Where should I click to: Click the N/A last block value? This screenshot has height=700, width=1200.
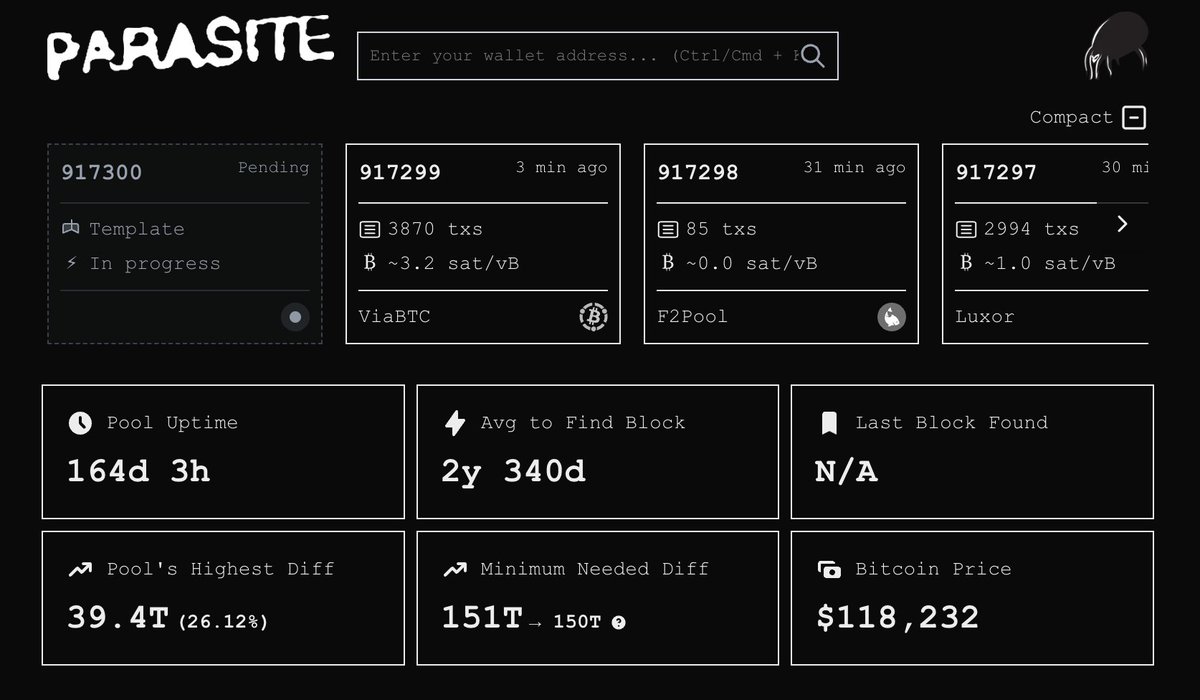846,471
